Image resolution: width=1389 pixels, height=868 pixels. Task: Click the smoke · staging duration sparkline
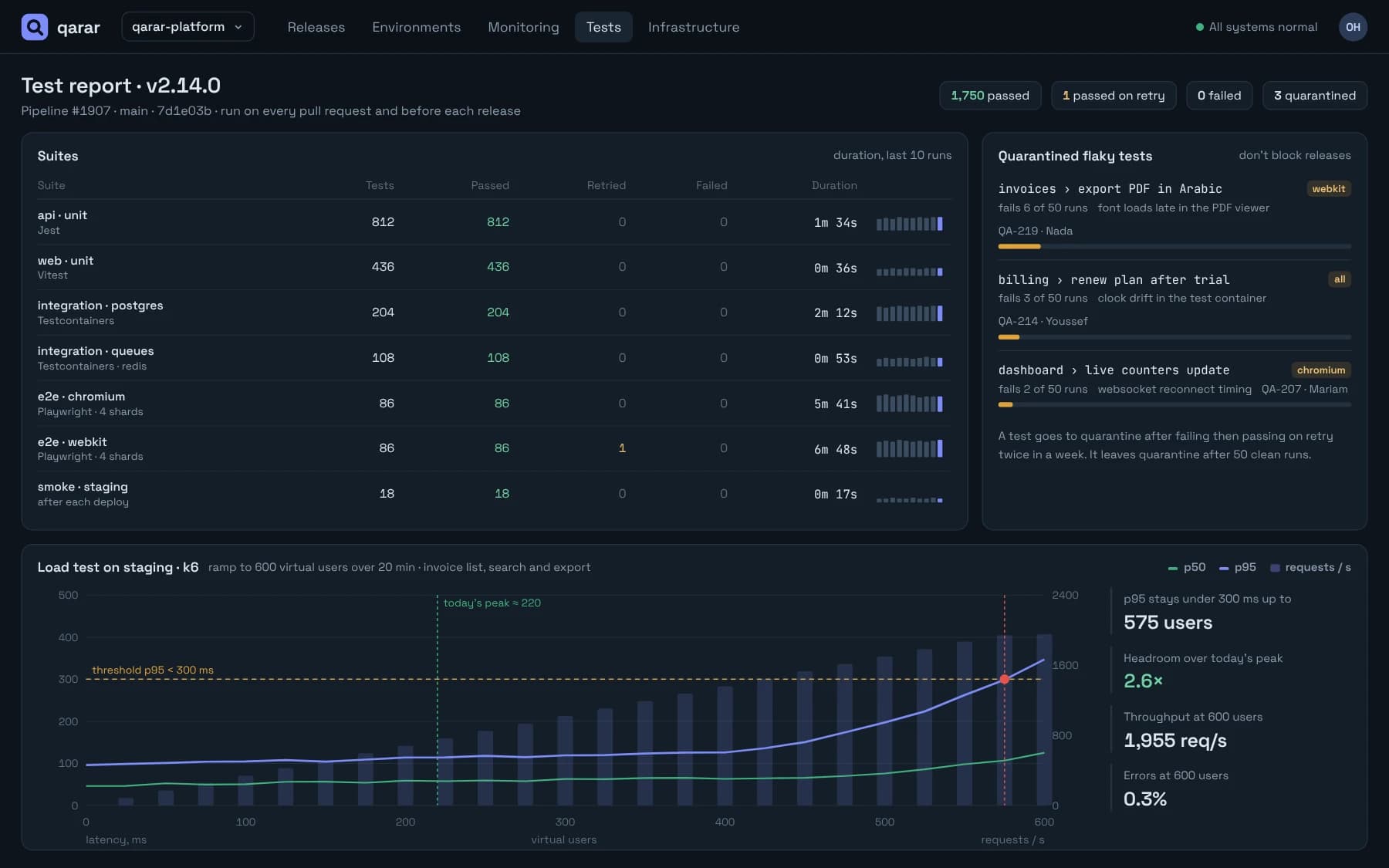point(909,500)
